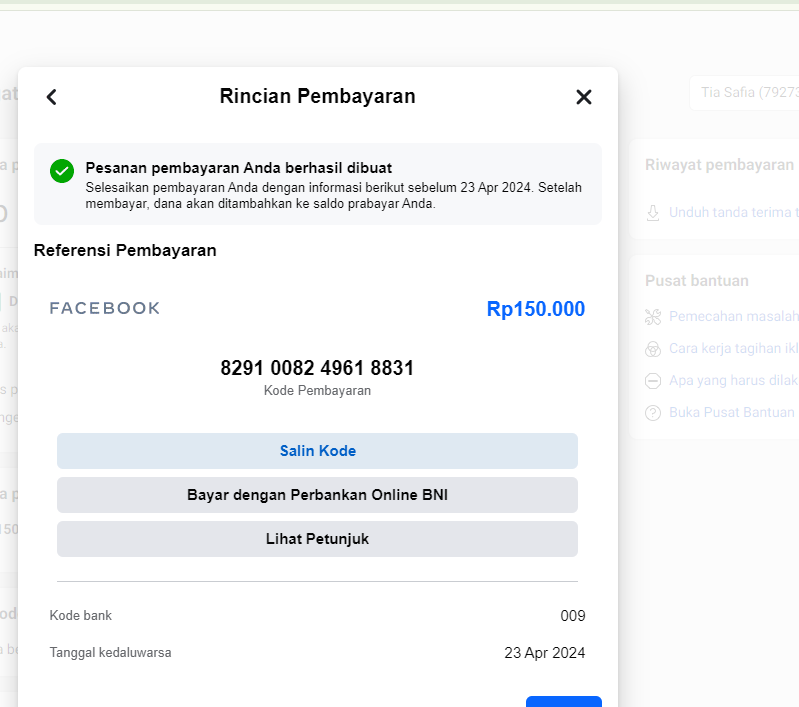Open Lihat Petunjuk instructions
This screenshot has width=799, height=707.
[x=317, y=539]
